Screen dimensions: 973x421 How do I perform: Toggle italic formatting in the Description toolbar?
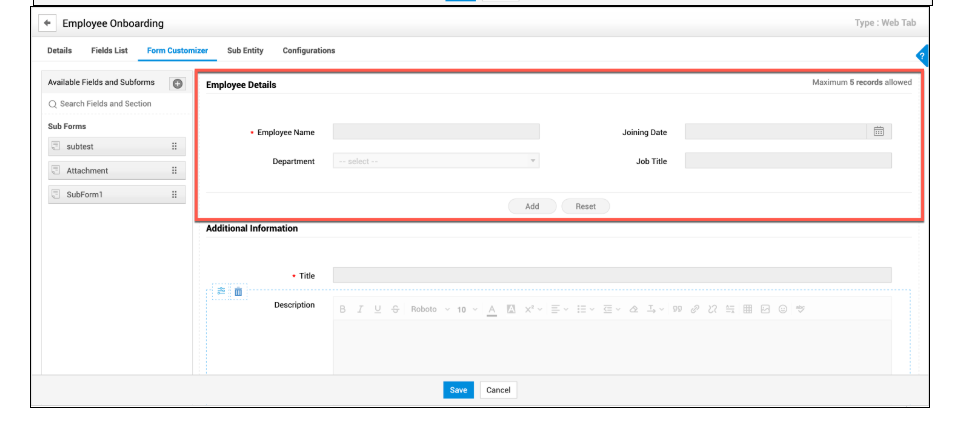pos(361,309)
